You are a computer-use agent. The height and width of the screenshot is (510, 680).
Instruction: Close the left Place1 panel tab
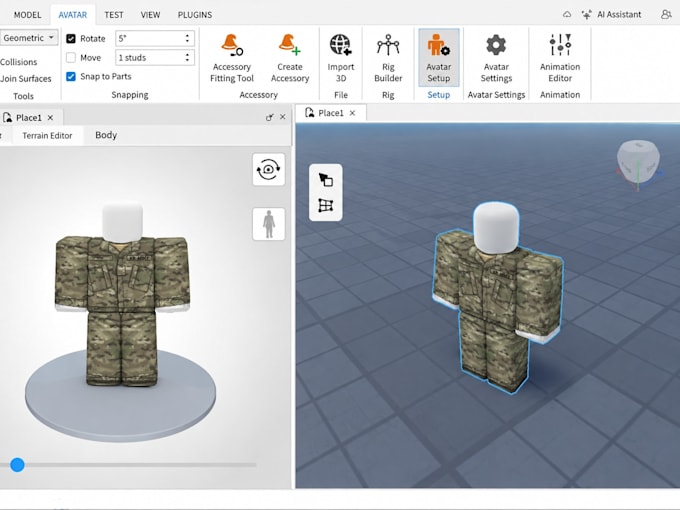(50, 118)
